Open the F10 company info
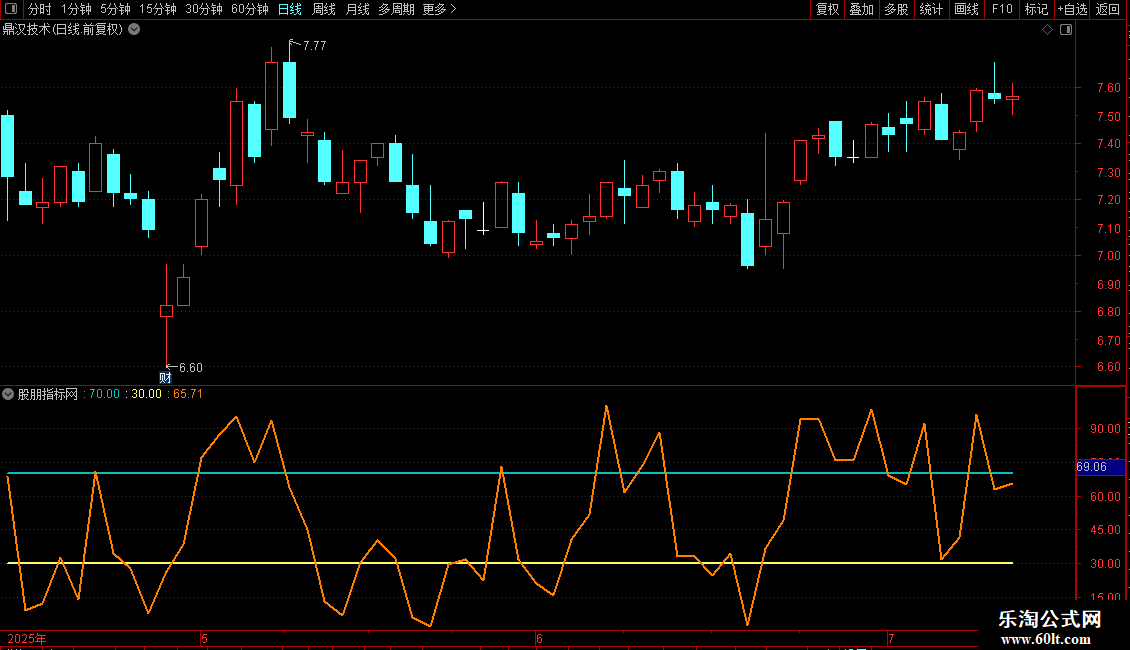 click(x=1002, y=9)
